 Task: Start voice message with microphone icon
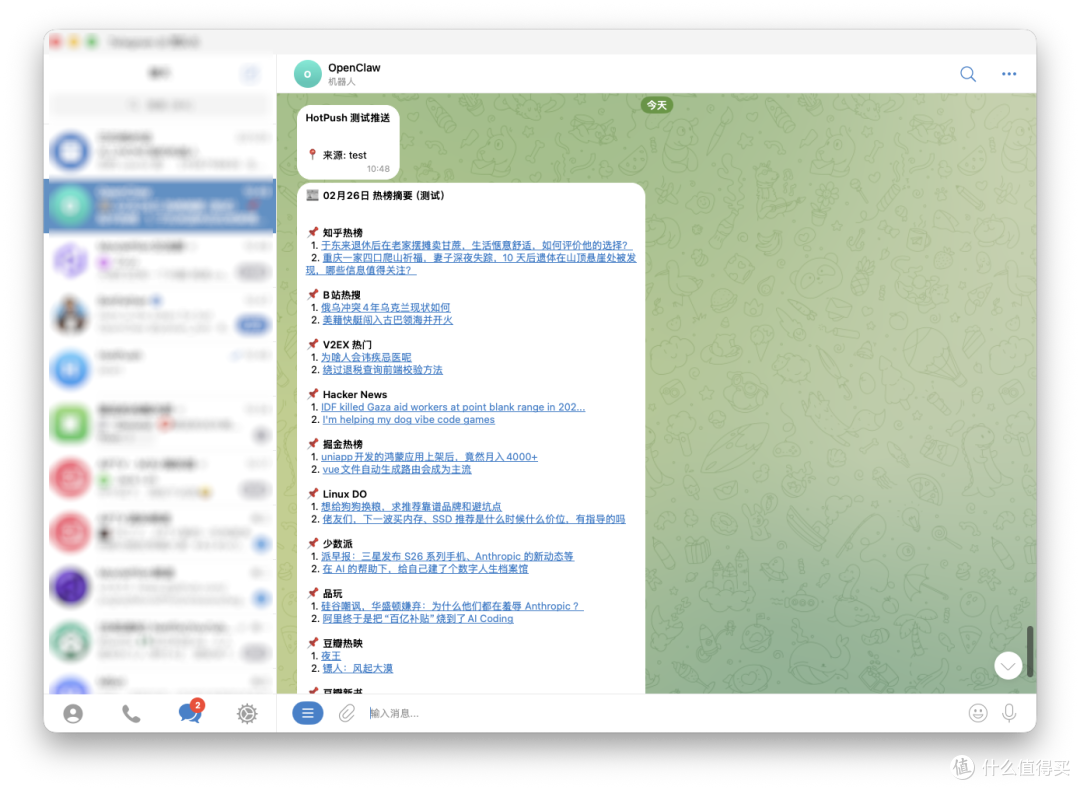click(1009, 713)
